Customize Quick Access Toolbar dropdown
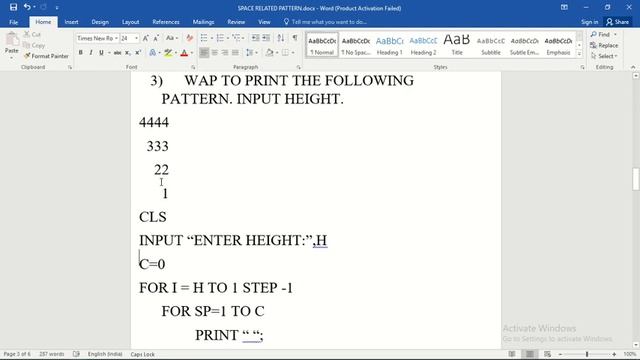640x360 pixels. pos(57,7)
